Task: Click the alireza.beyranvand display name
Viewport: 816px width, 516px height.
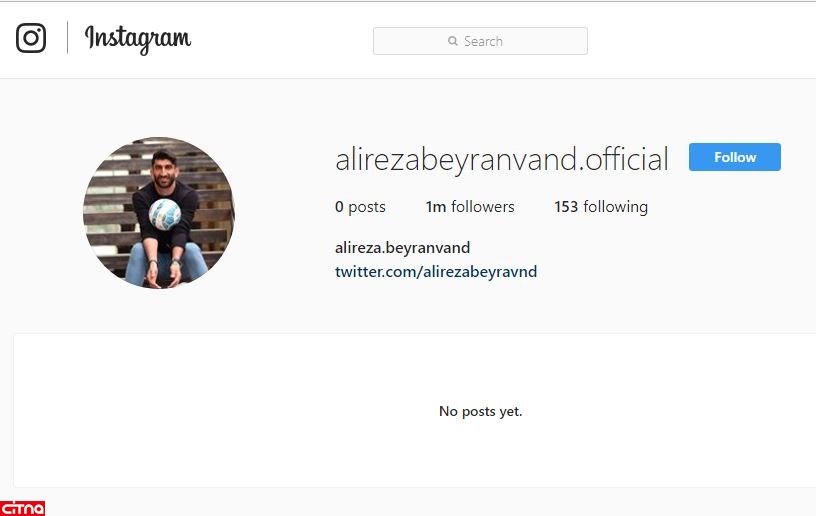Action: point(402,248)
